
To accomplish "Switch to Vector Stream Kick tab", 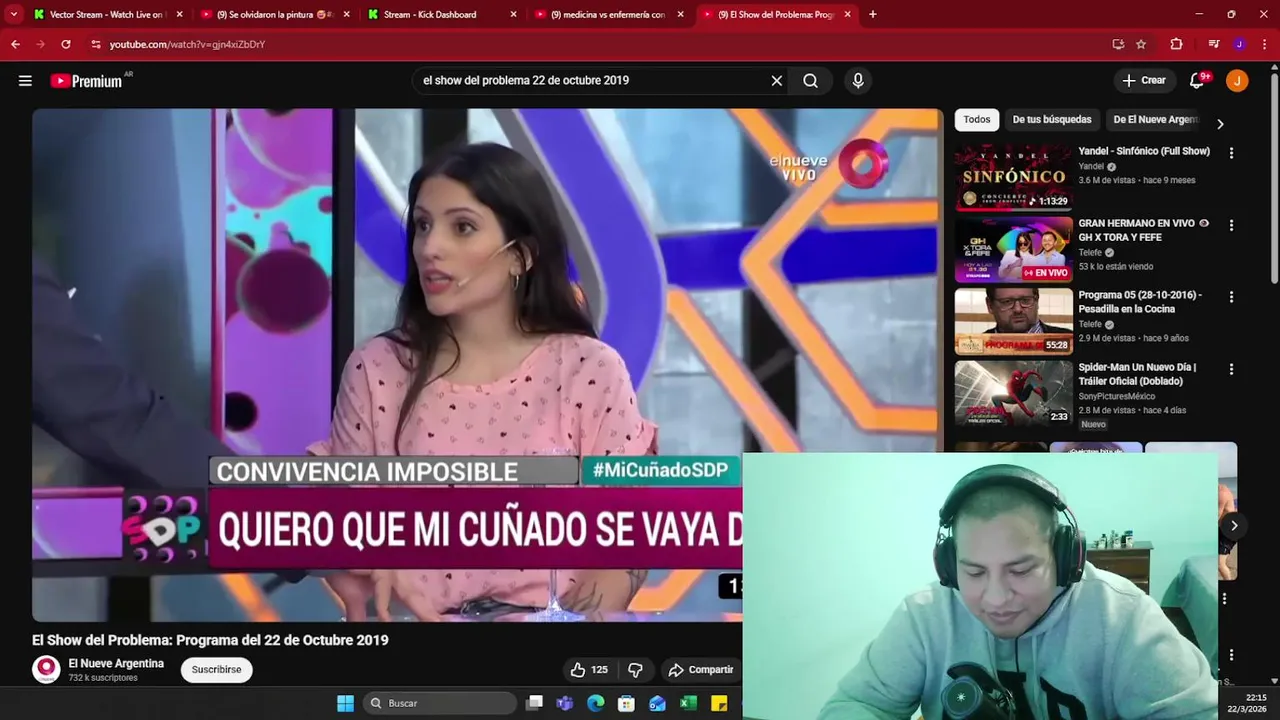I will [x=107, y=14].
